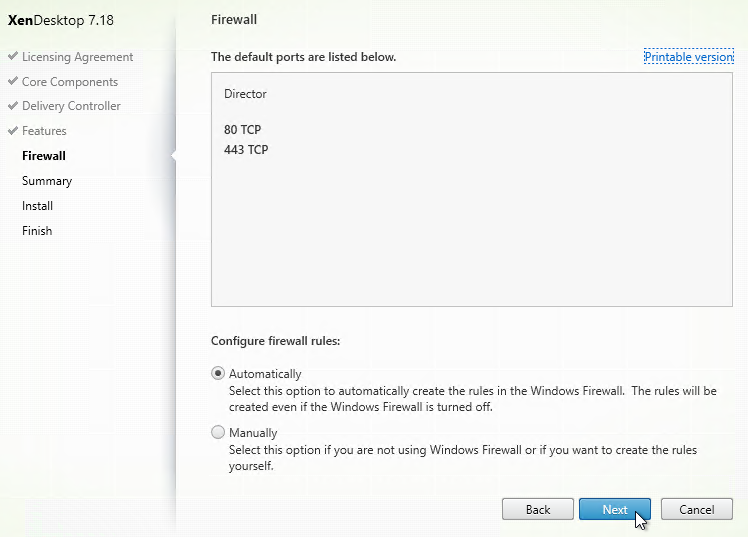Open the Core Components step

tap(70, 82)
